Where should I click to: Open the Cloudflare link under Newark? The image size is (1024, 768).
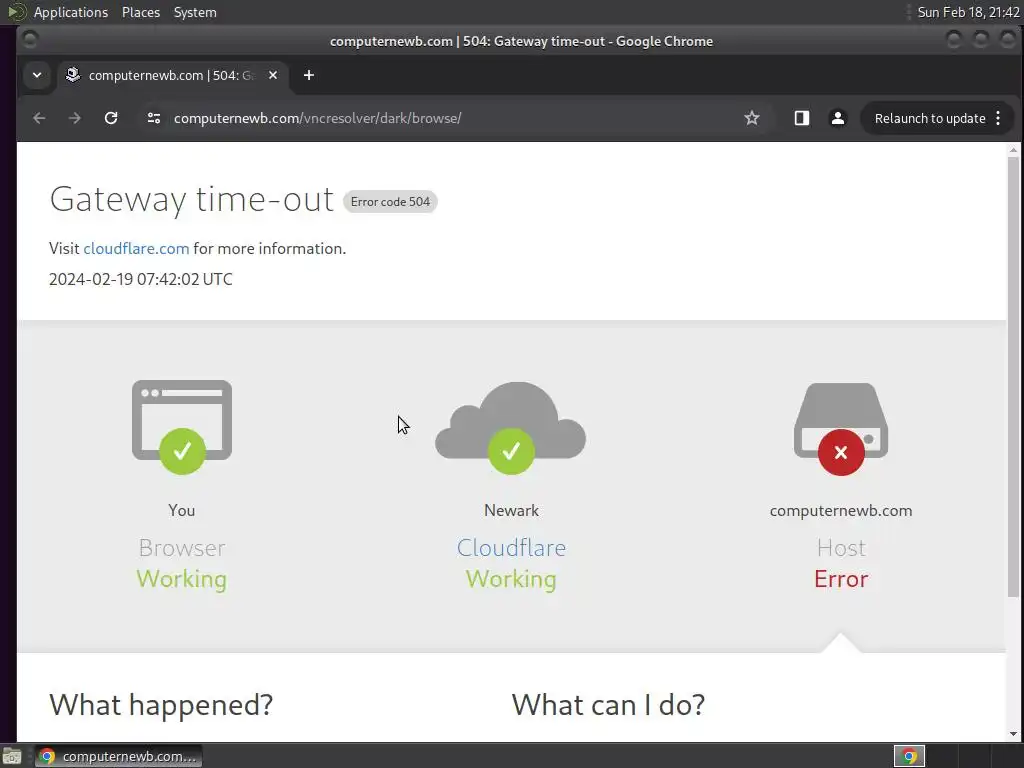pyautogui.click(x=511, y=547)
